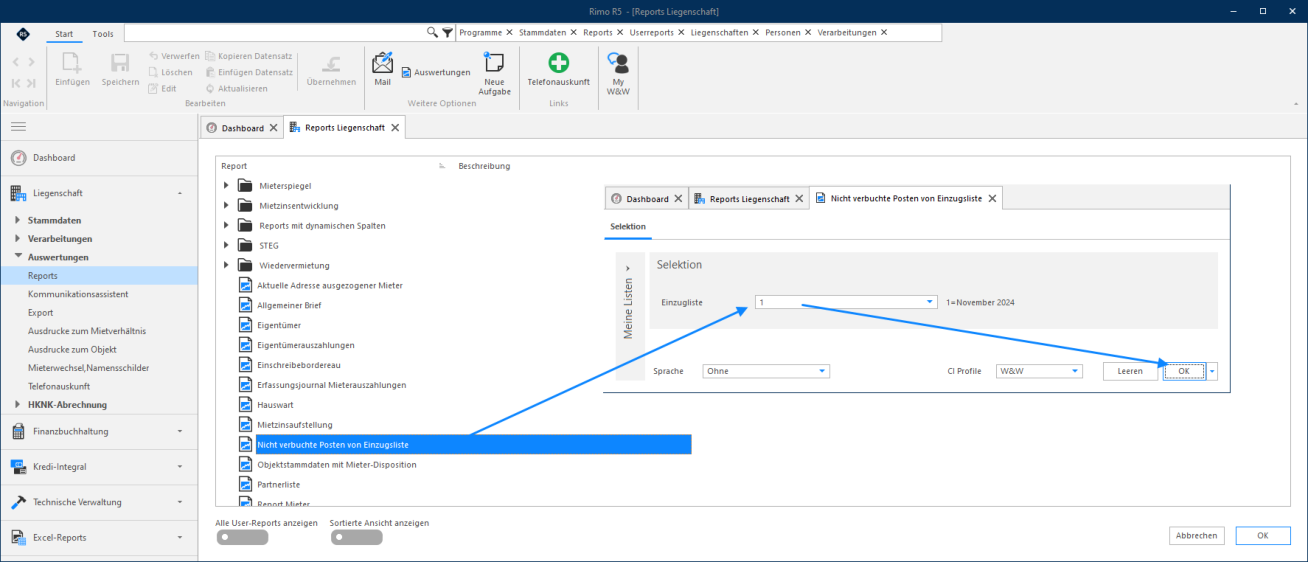Open the arrow next to inner OK button
1308x562 pixels.
[x=1213, y=371]
